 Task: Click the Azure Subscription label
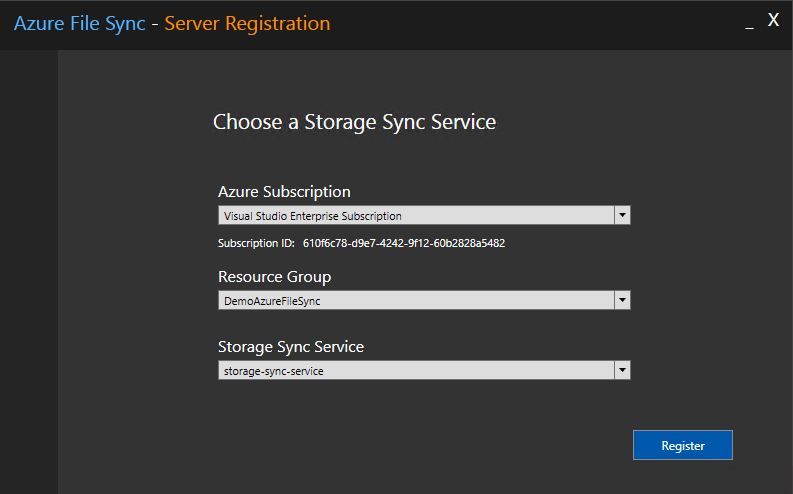[x=284, y=191]
